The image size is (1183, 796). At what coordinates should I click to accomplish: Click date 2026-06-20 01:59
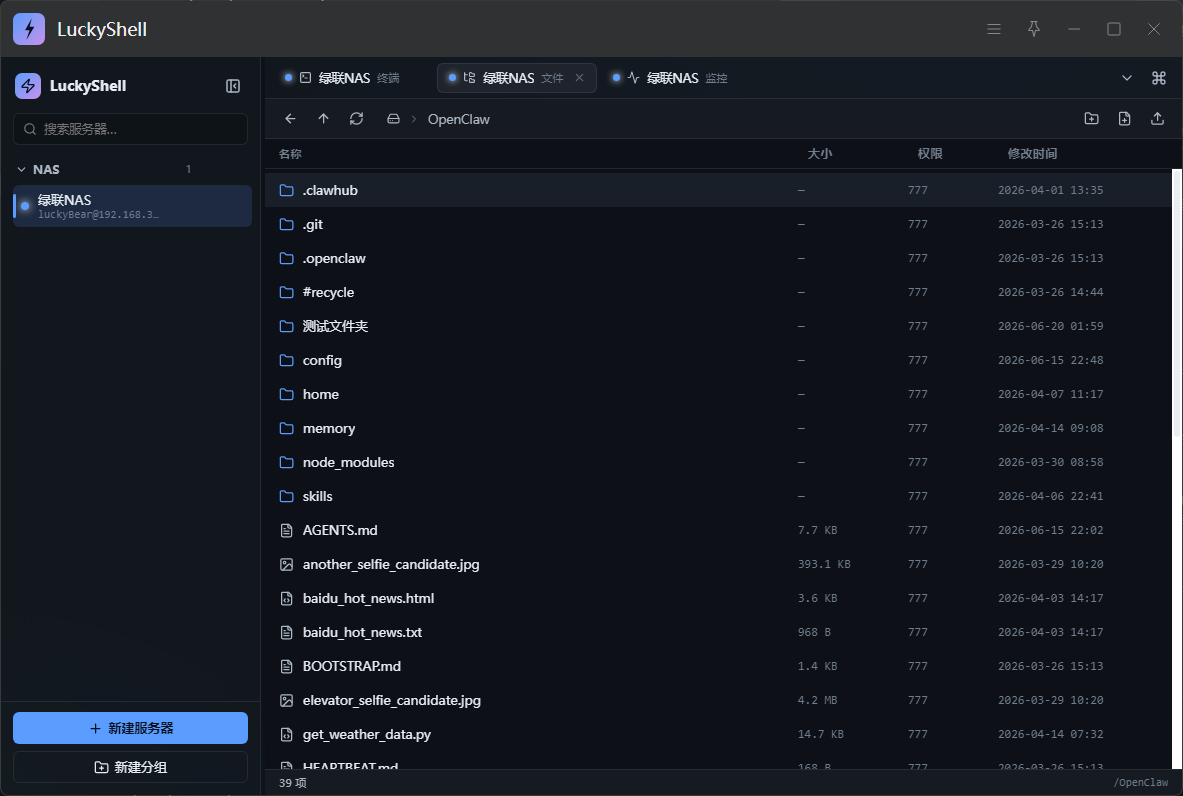point(1050,326)
